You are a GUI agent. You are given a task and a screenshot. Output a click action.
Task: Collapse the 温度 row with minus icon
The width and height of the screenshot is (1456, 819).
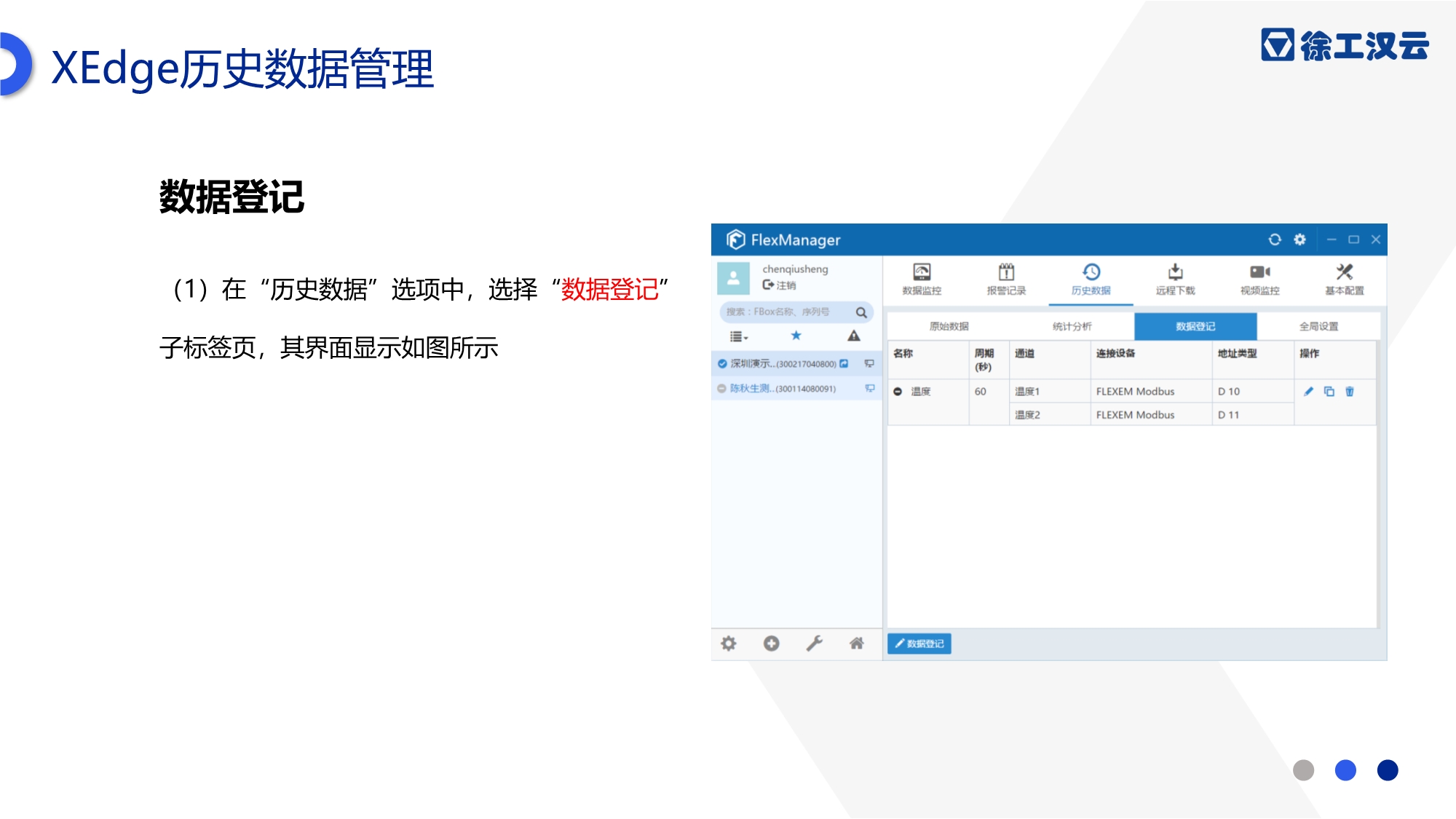(898, 392)
